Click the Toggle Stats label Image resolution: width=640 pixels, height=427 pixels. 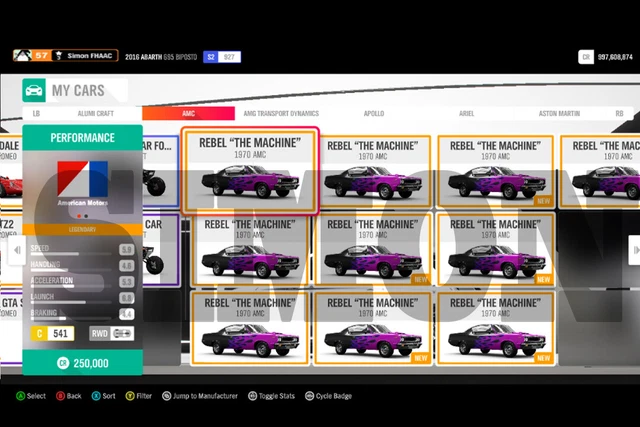pyautogui.click(x=277, y=396)
